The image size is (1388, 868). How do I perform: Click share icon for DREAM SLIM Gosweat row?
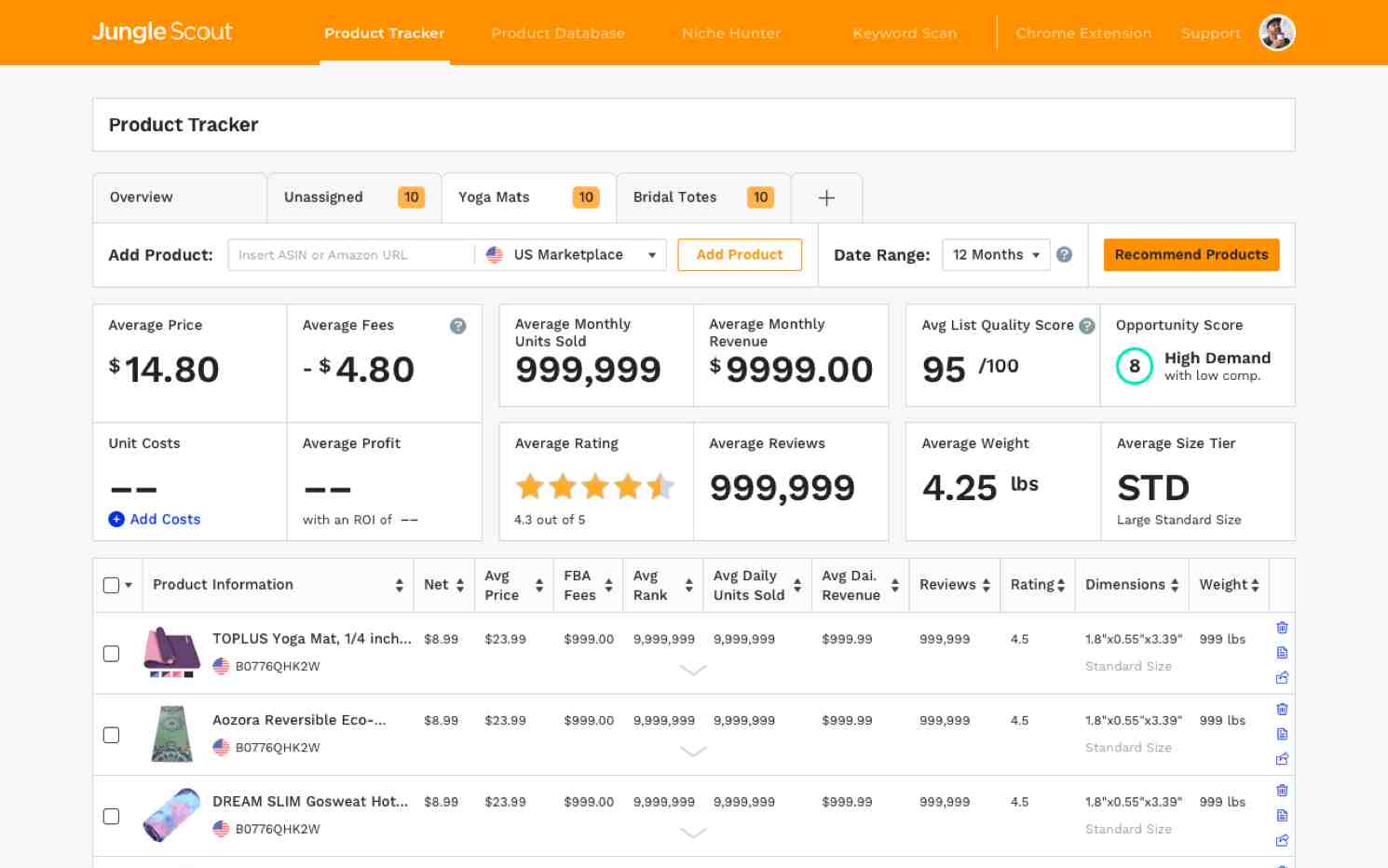(1282, 840)
